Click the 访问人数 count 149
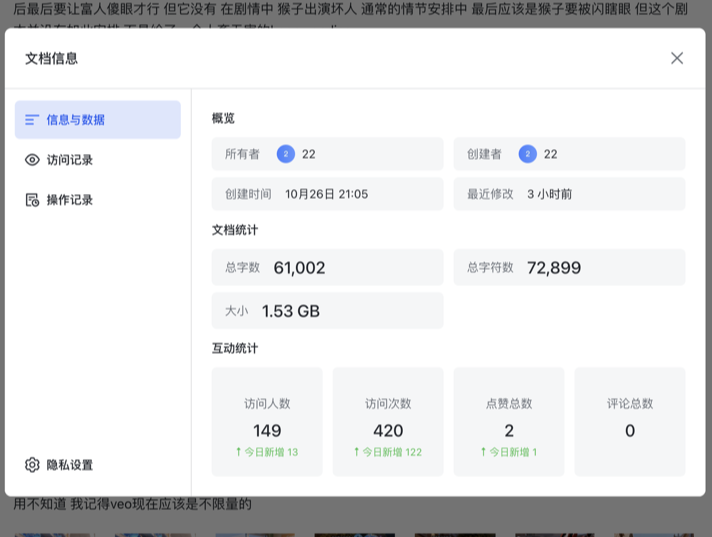 tap(267, 431)
